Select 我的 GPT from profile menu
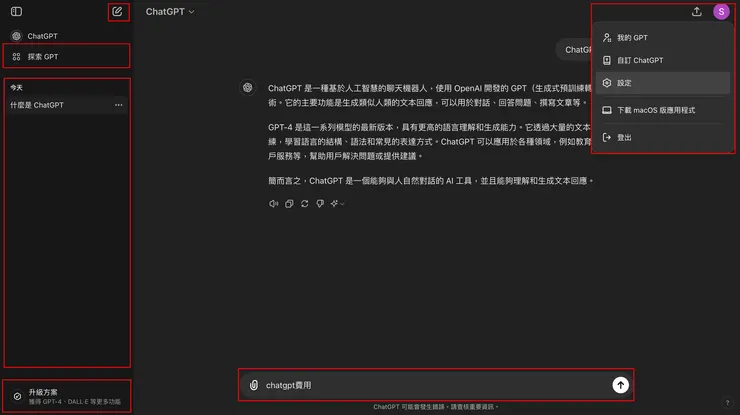Screen dimensions: 740x415 [663, 38]
